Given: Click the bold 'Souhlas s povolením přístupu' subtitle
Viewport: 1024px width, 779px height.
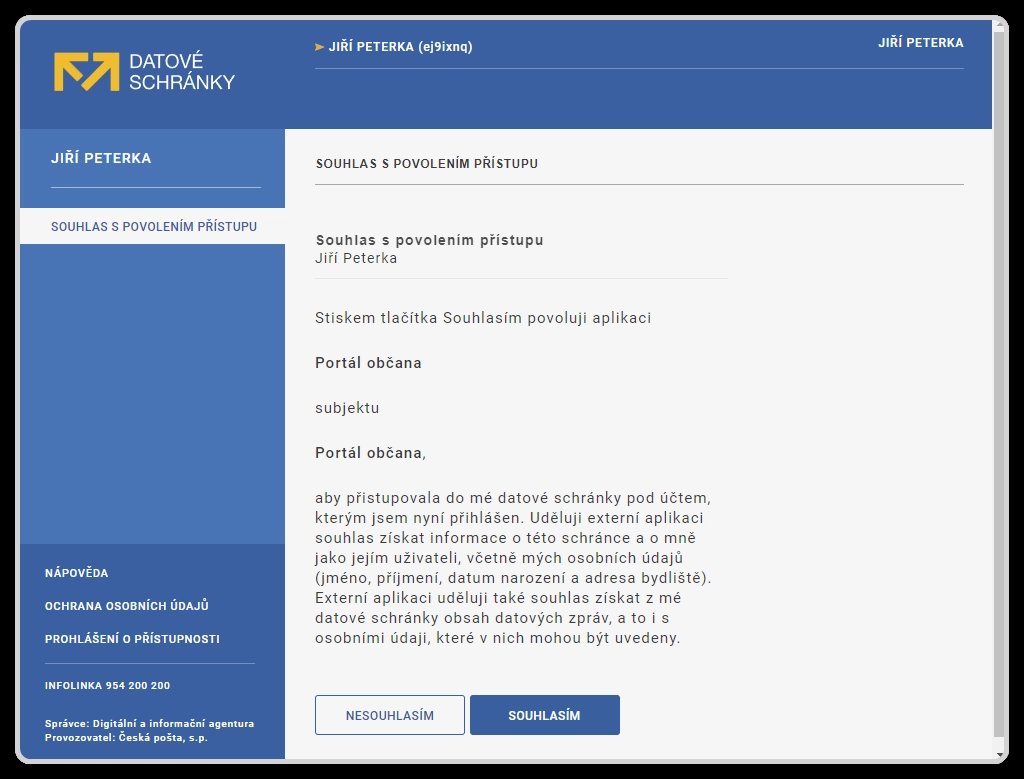Looking at the screenshot, I should click(x=429, y=240).
